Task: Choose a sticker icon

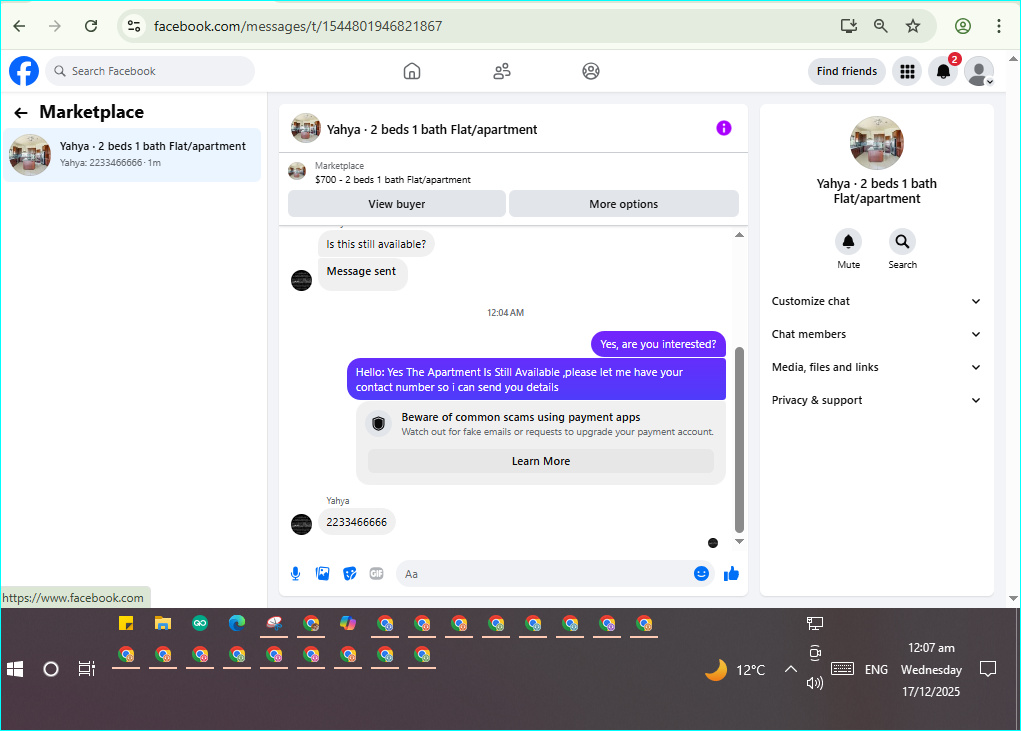Action: click(350, 573)
